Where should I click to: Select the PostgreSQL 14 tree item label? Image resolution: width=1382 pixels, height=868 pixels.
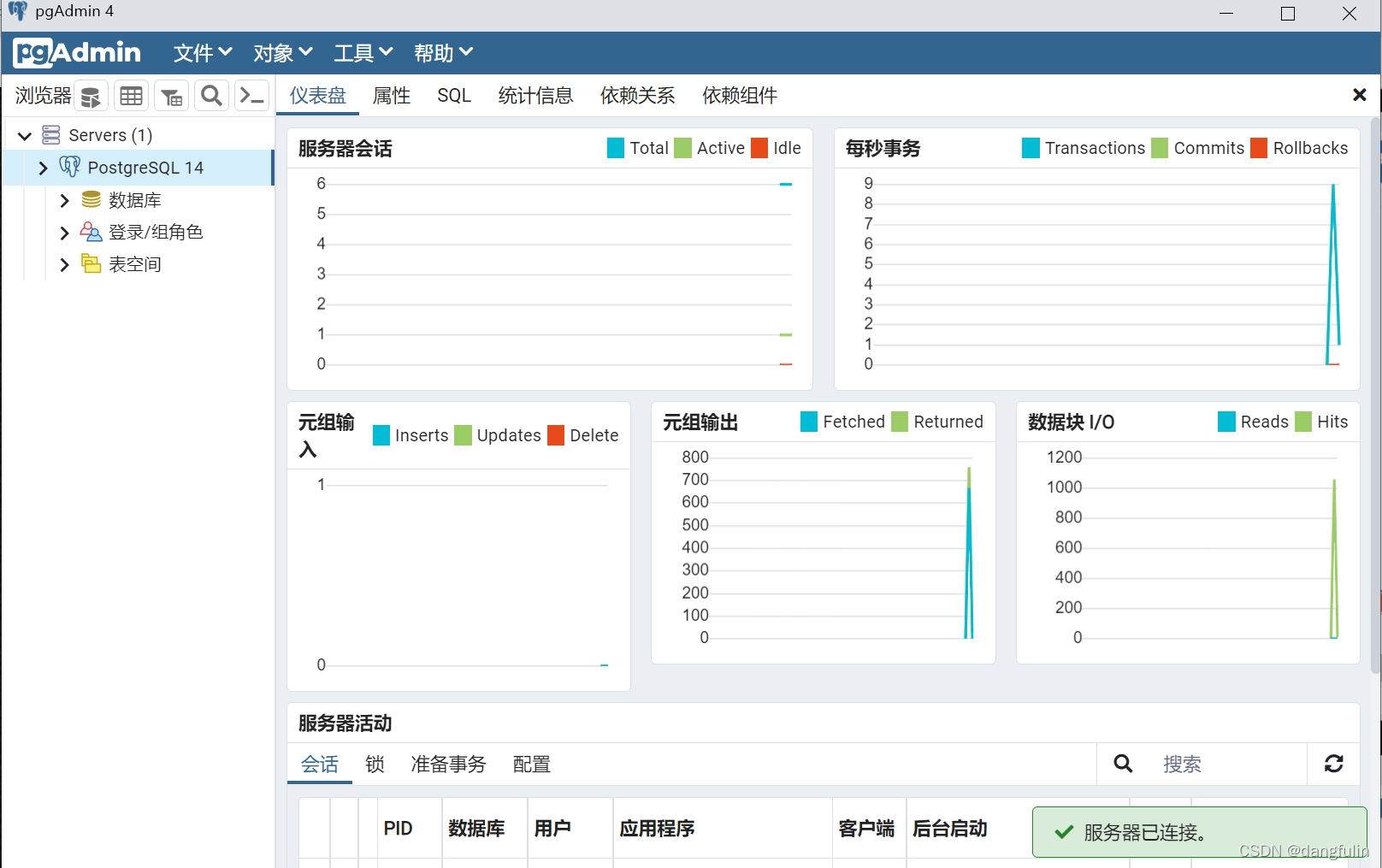(x=145, y=168)
